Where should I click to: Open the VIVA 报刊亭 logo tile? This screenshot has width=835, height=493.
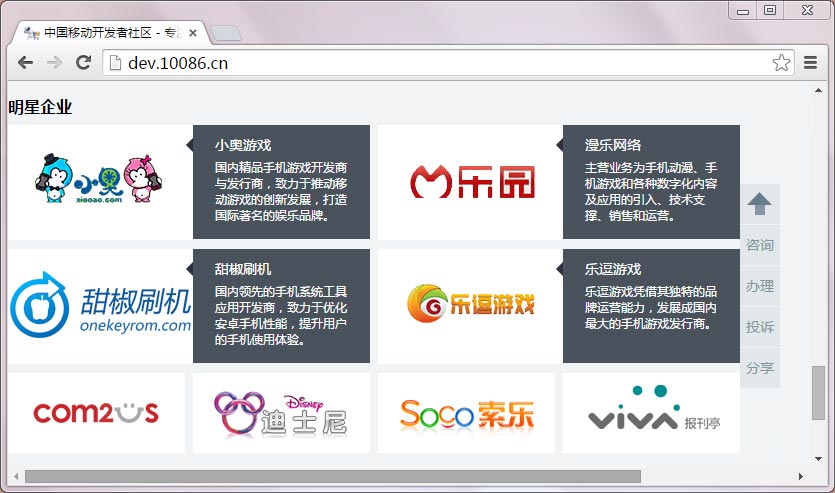pyautogui.click(x=651, y=412)
